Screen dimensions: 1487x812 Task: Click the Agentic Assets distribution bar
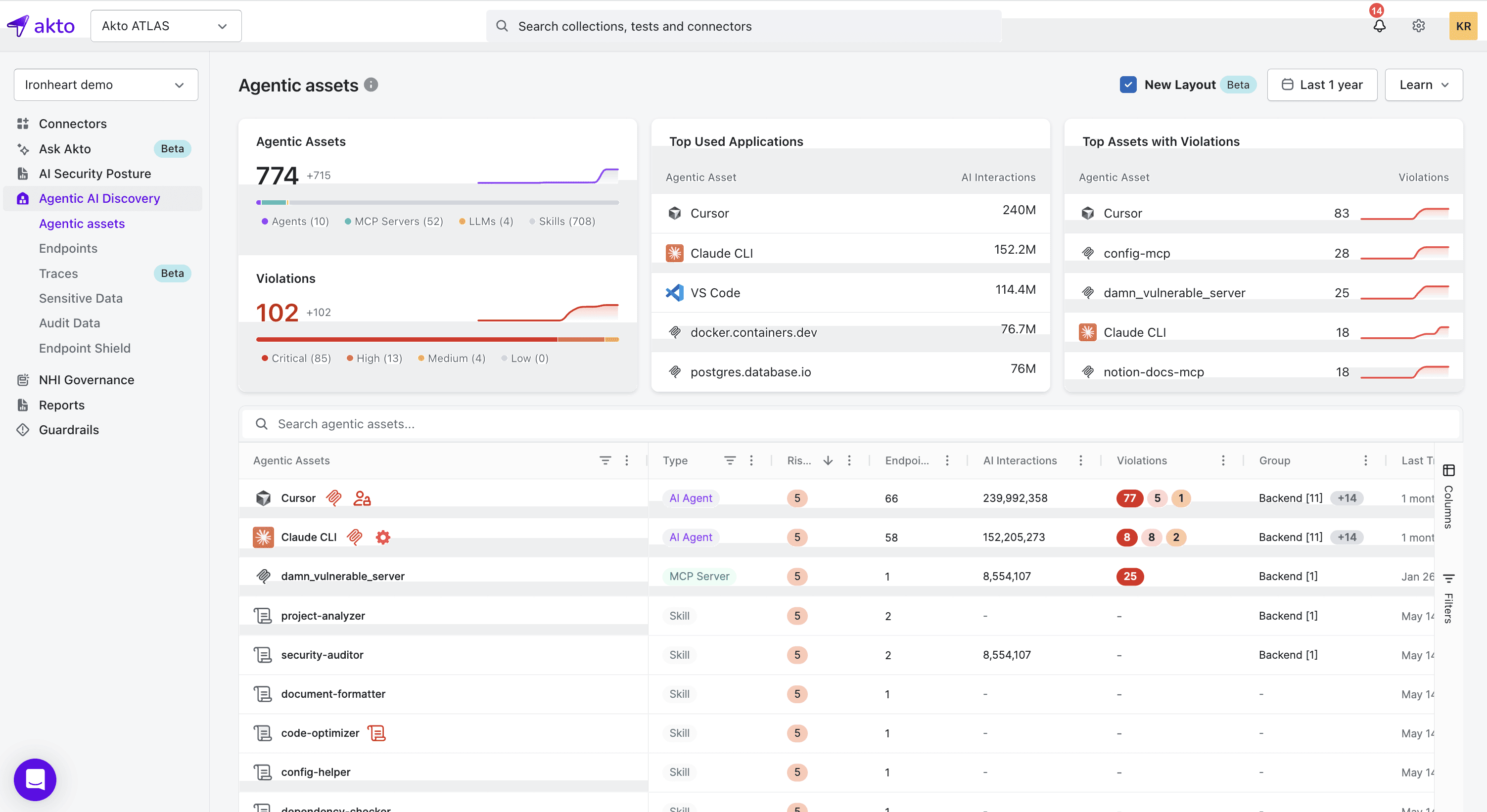pyautogui.click(x=438, y=203)
